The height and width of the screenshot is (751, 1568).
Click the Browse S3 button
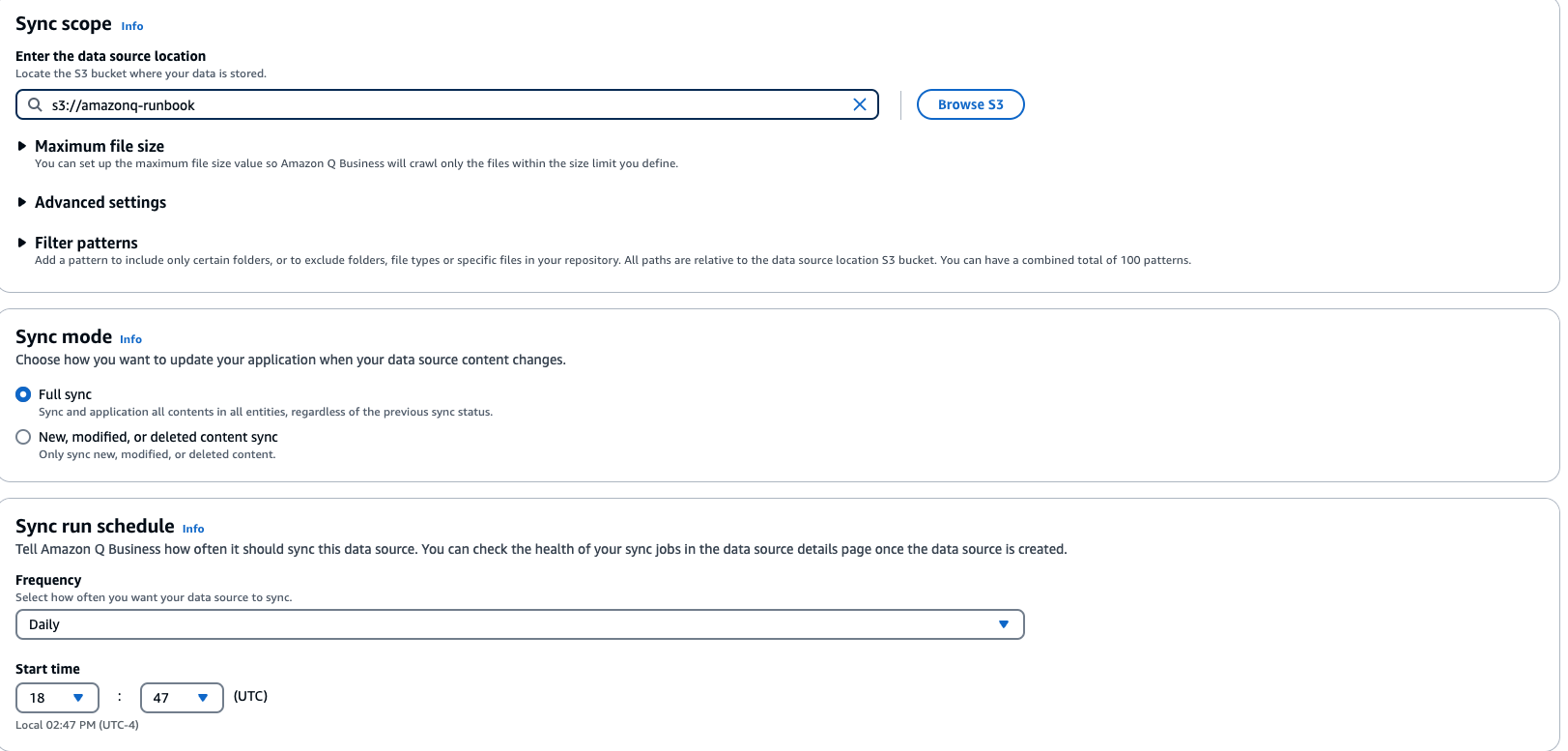[970, 103]
